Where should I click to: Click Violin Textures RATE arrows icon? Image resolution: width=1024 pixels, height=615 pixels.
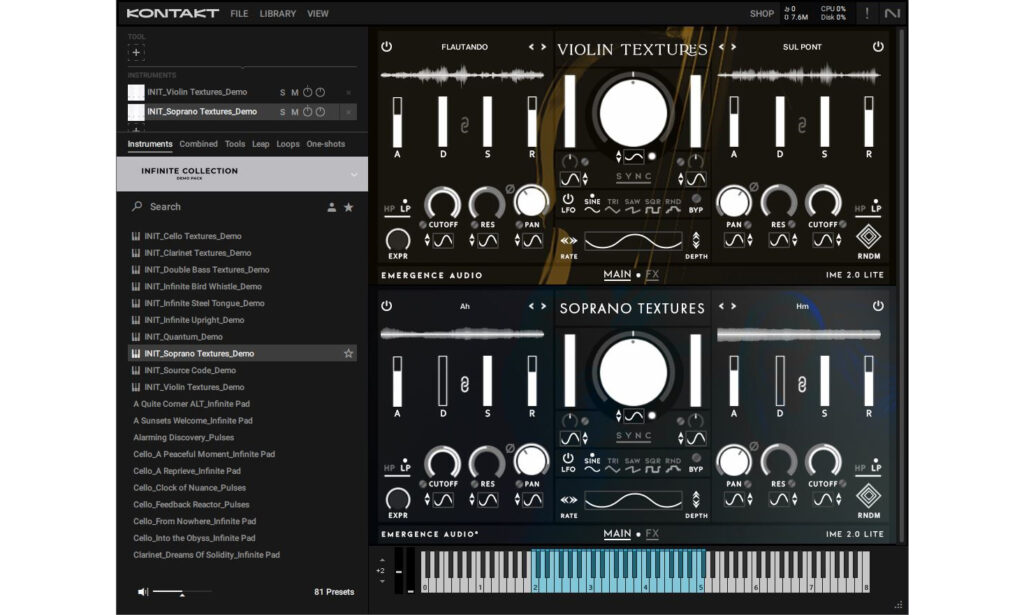tap(568, 241)
